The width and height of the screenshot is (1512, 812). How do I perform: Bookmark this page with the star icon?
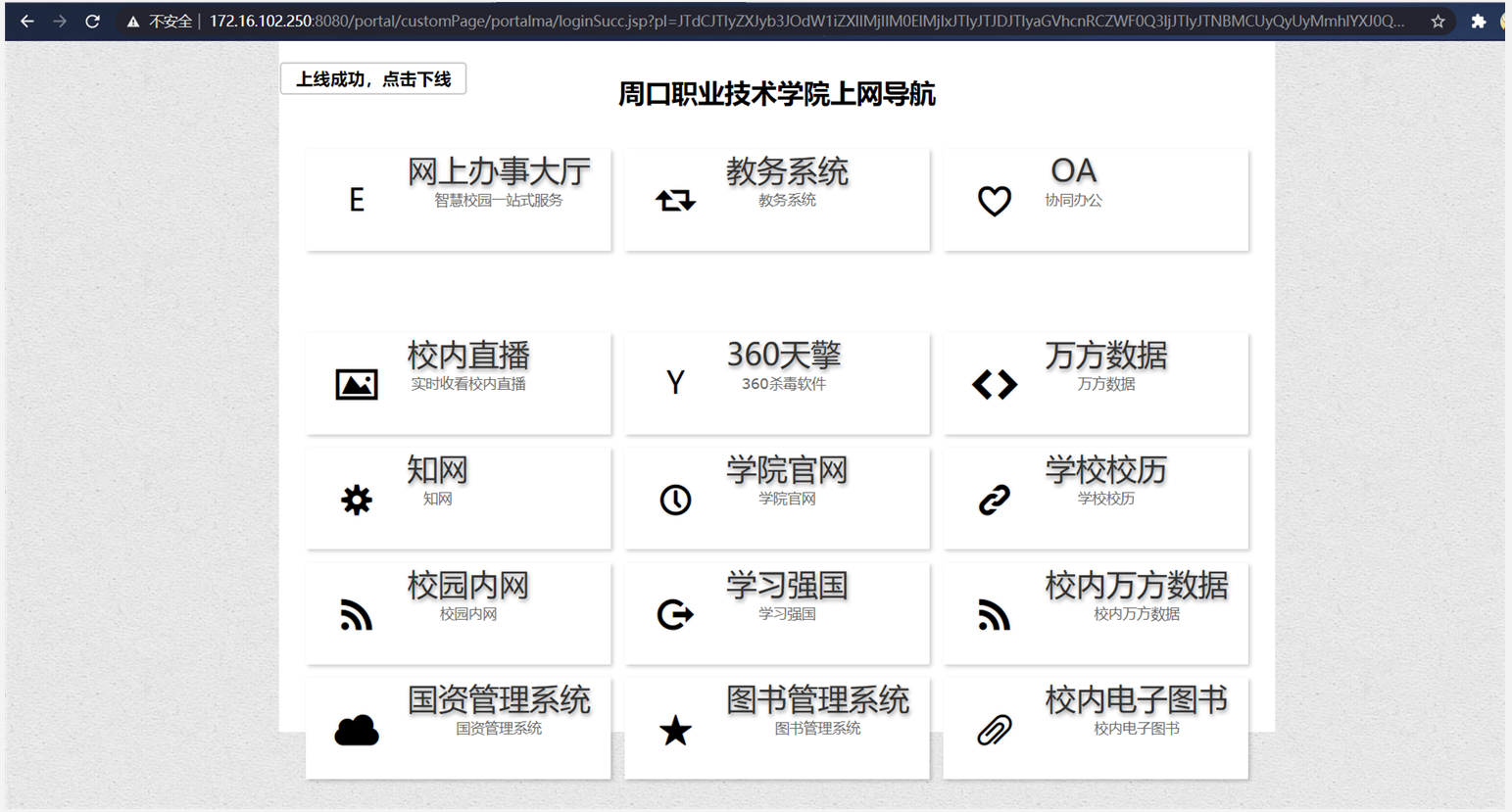tap(1438, 21)
